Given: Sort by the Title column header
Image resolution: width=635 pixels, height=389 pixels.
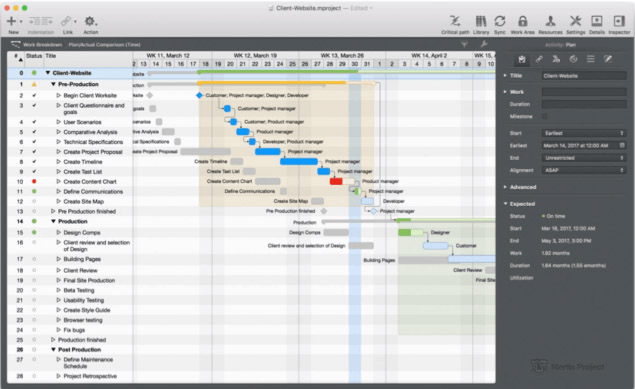Looking at the screenshot, I should [x=51, y=56].
